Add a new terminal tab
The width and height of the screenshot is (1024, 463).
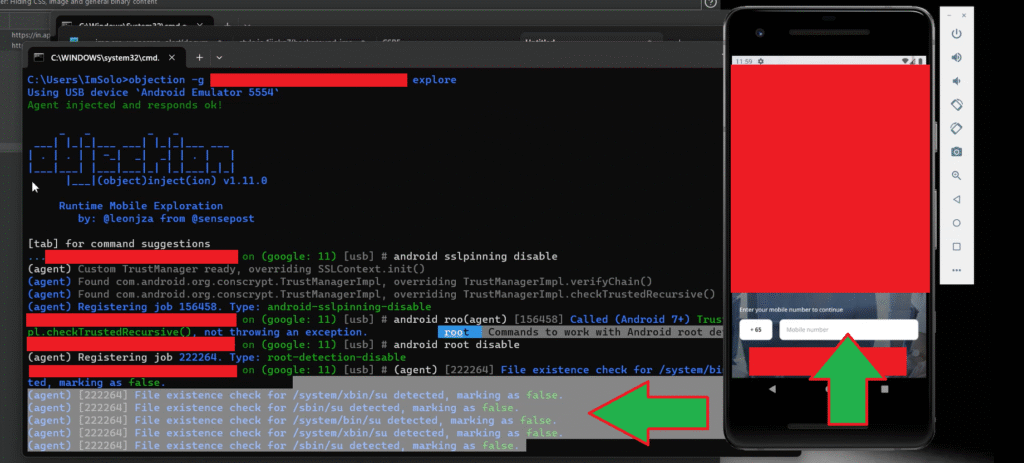tap(198, 57)
